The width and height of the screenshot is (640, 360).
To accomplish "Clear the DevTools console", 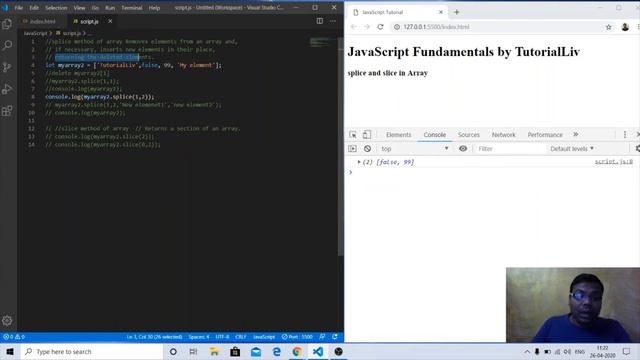I will tap(367, 149).
